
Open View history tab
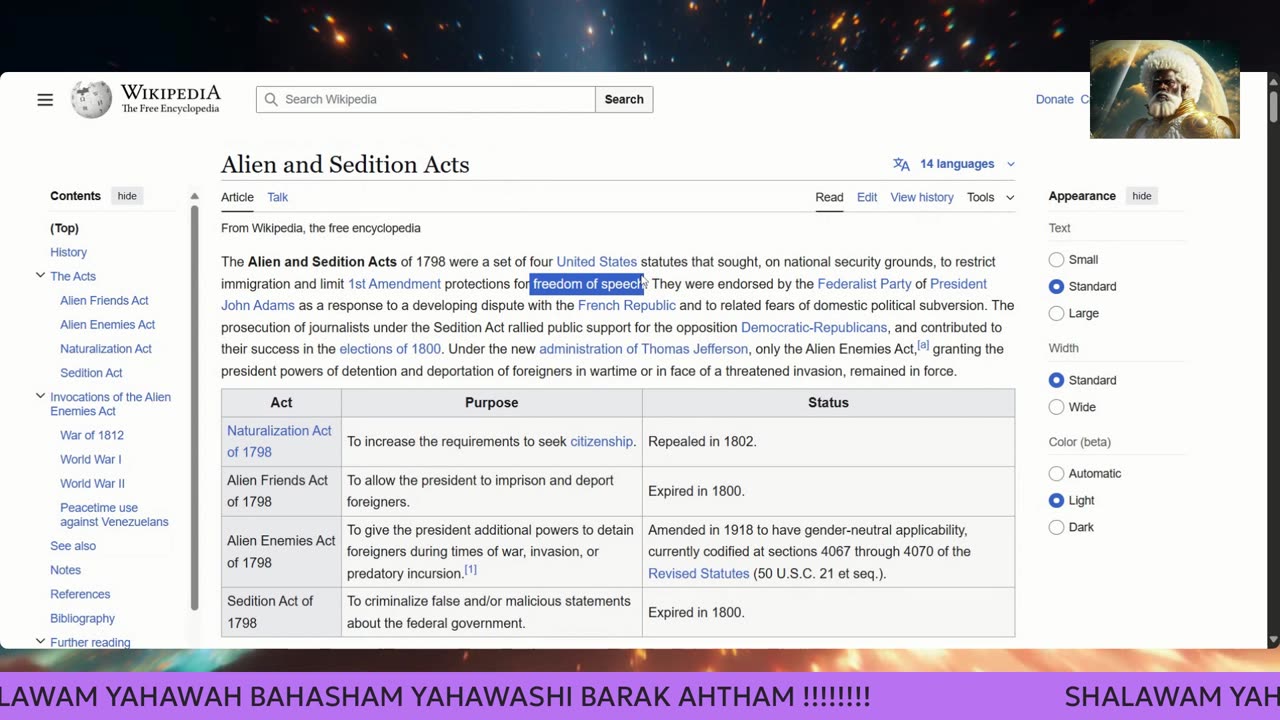coord(922,197)
